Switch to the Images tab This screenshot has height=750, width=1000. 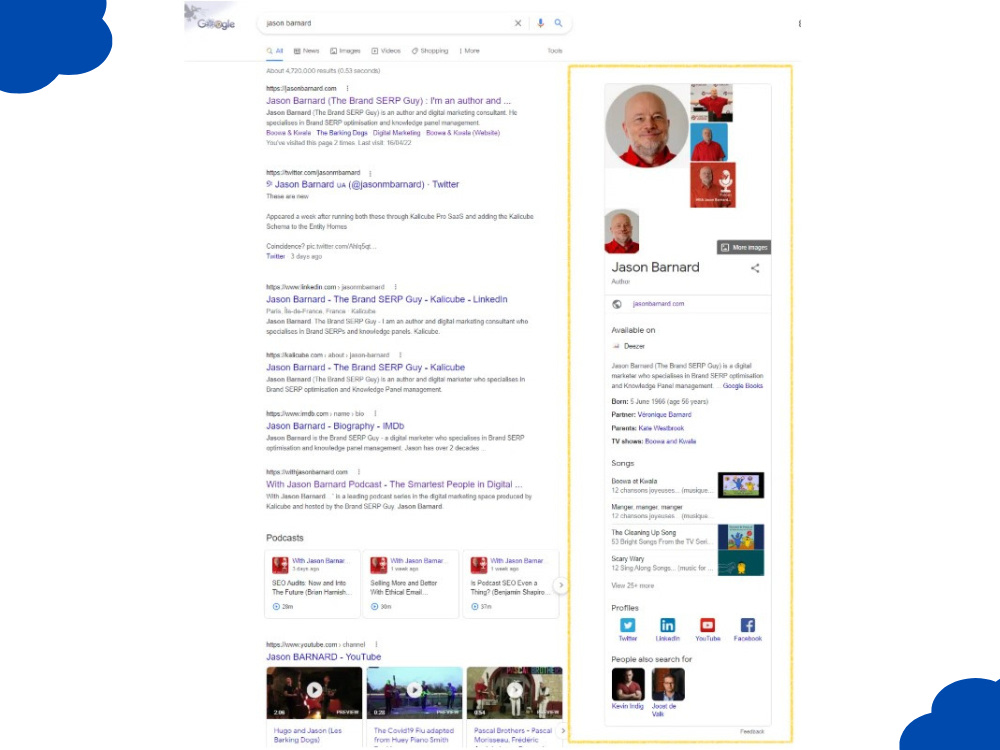(x=345, y=51)
